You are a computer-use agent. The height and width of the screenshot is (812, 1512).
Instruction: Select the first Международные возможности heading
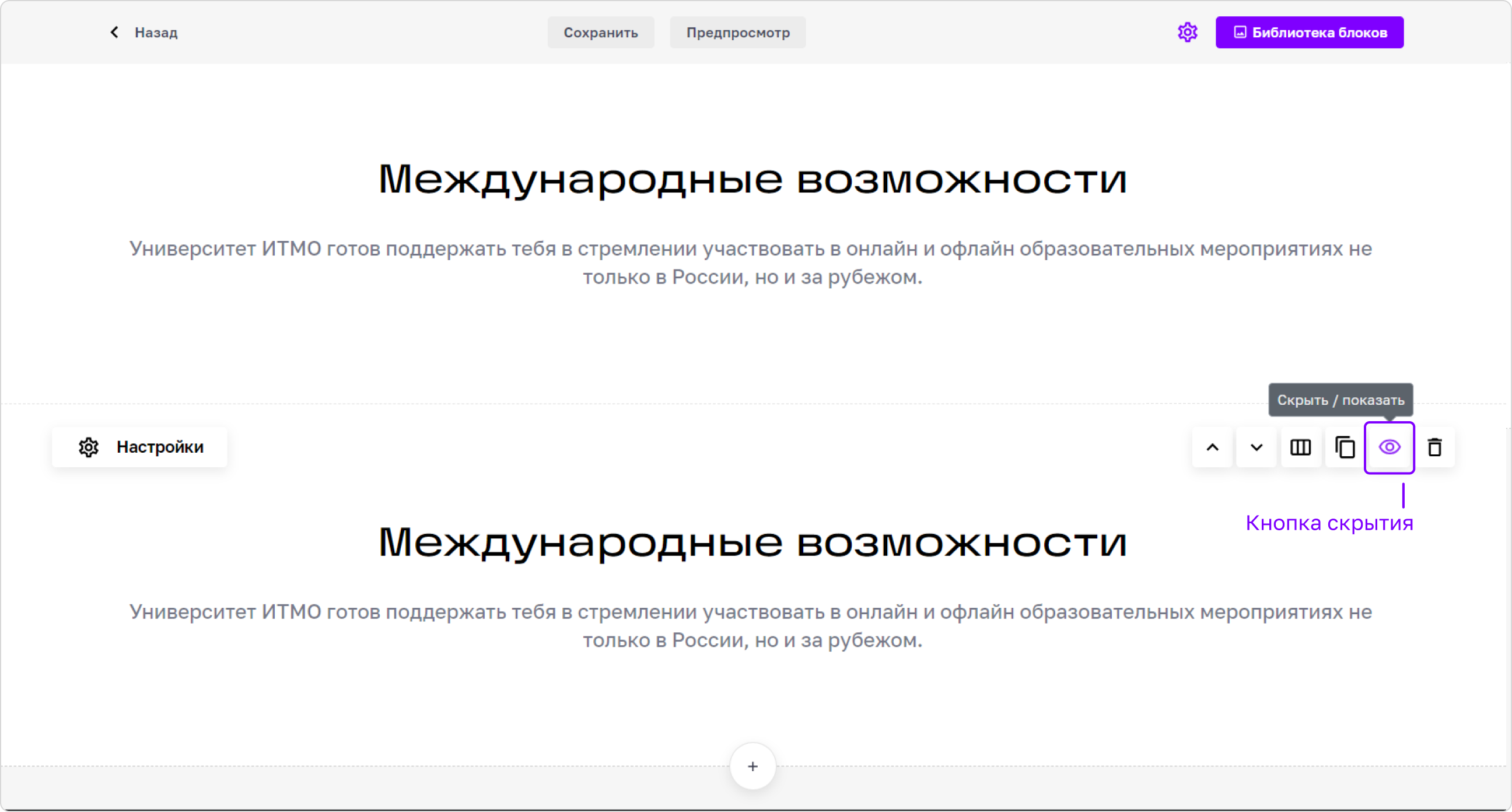tap(752, 180)
